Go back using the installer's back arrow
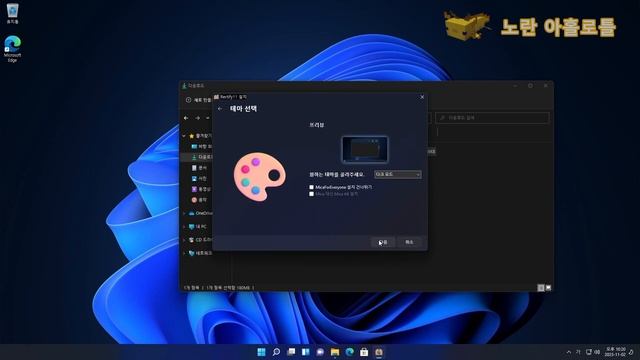Image resolution: width=640 pixels, height=360 pixels. [x=220, y=109]
